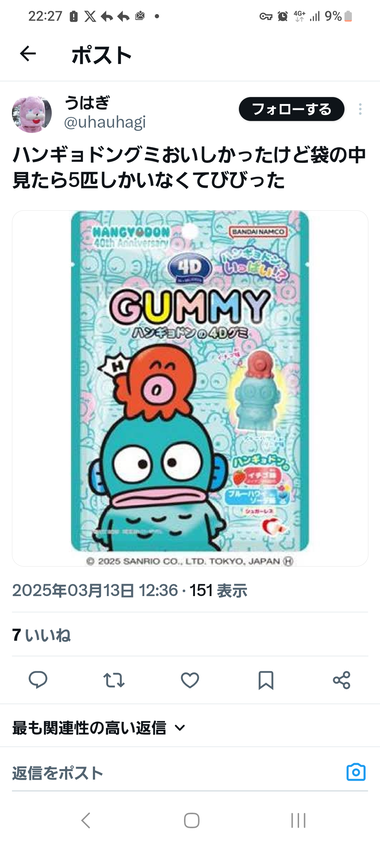
Task: Open うはぎ's profile avatar
Action: click(32, 114)
